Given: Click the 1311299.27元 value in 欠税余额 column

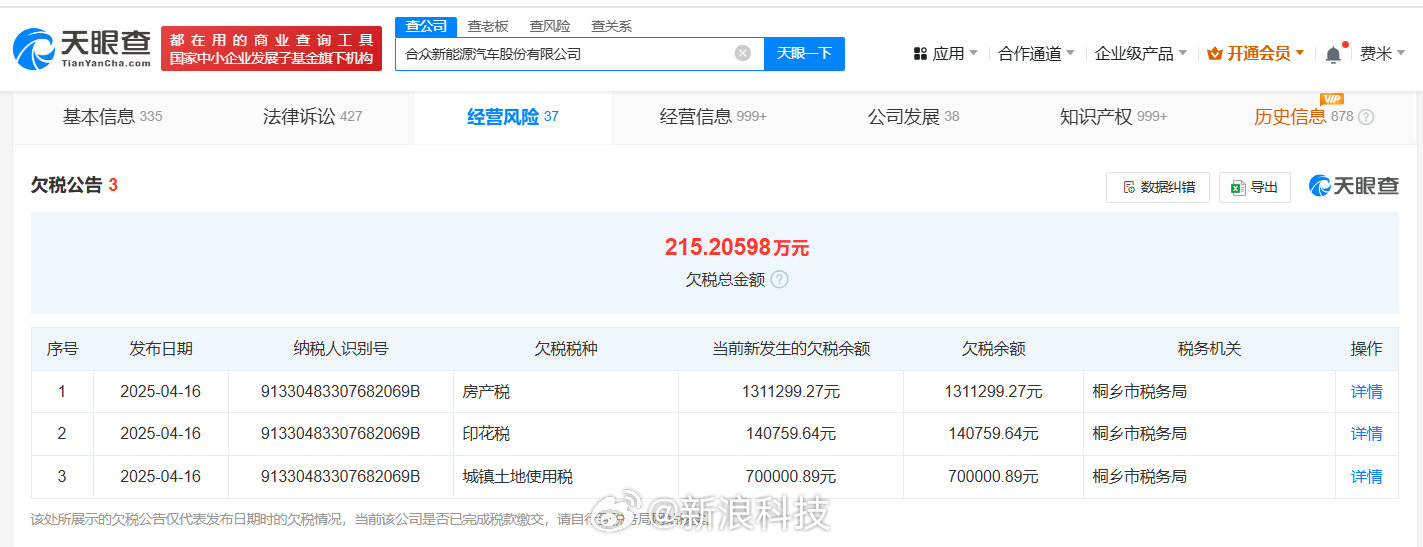Looking at the screenshot, I should 993,392.
